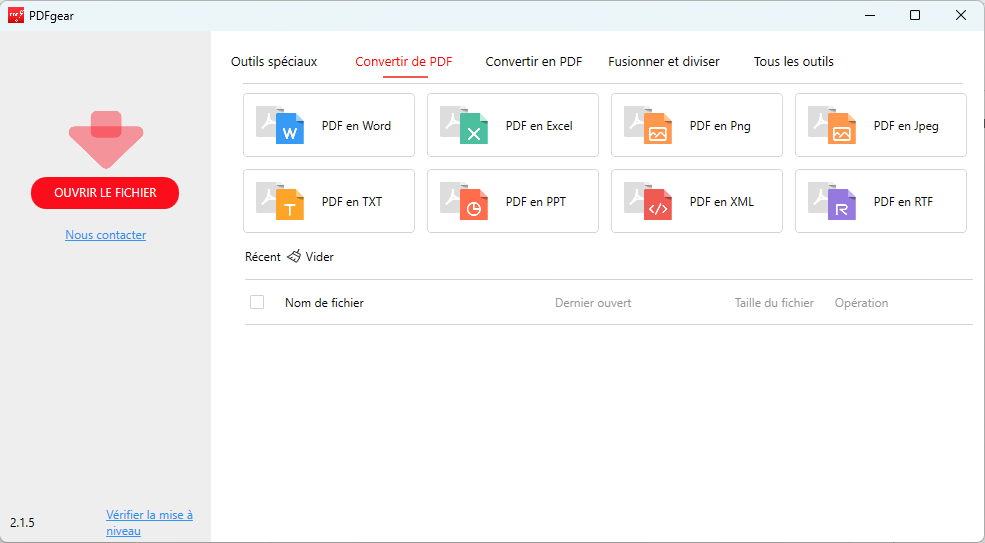Click the PDF en Excel file icon

464,125
